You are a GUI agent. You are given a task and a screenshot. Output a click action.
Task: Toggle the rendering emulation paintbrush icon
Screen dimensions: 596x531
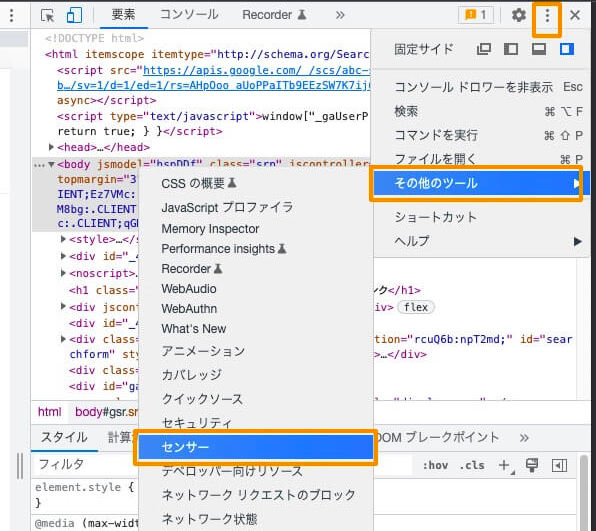[x=532, y=465]
